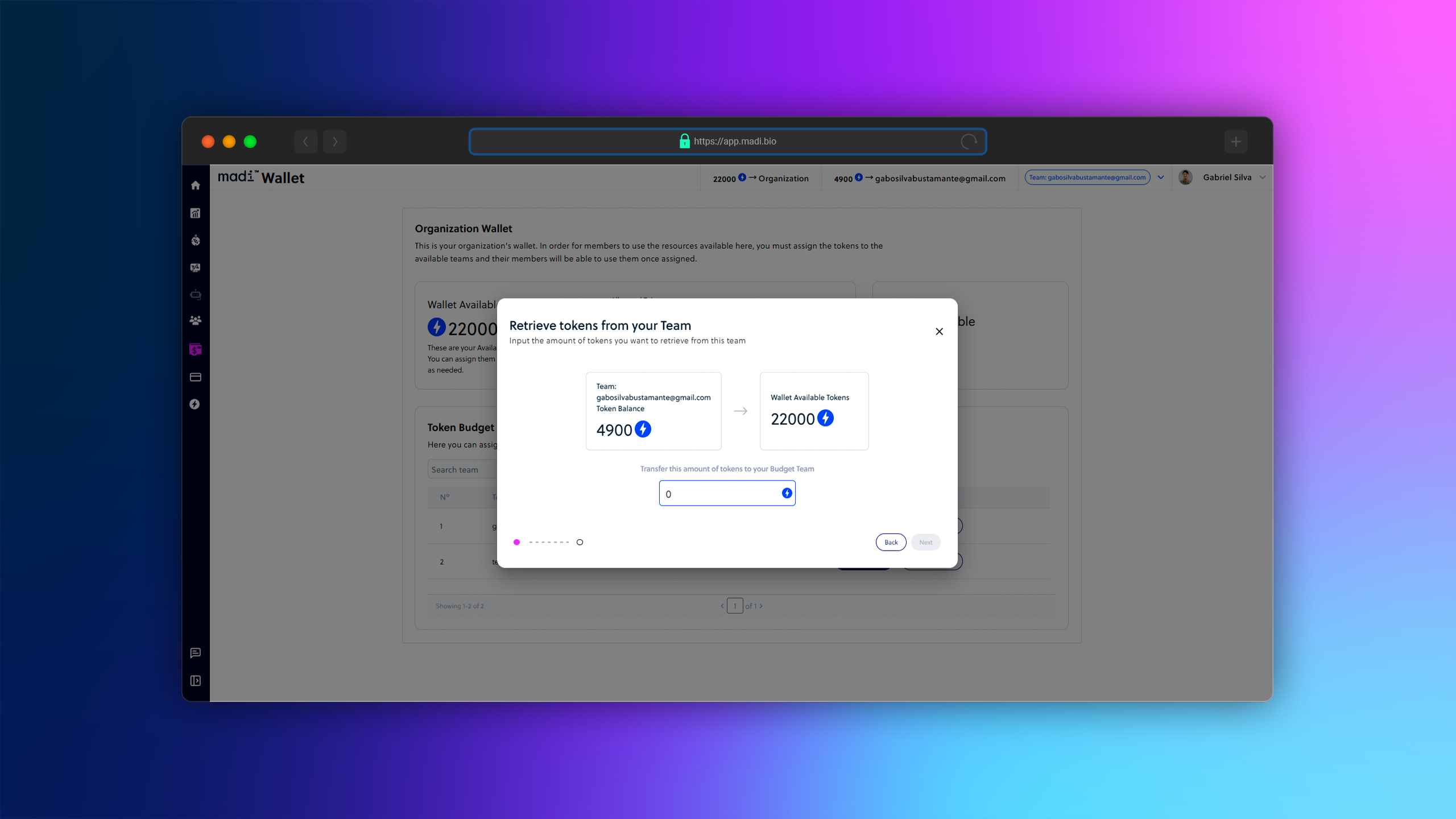Click the N° column header
1456x819 pixels.
pos(444,497)
